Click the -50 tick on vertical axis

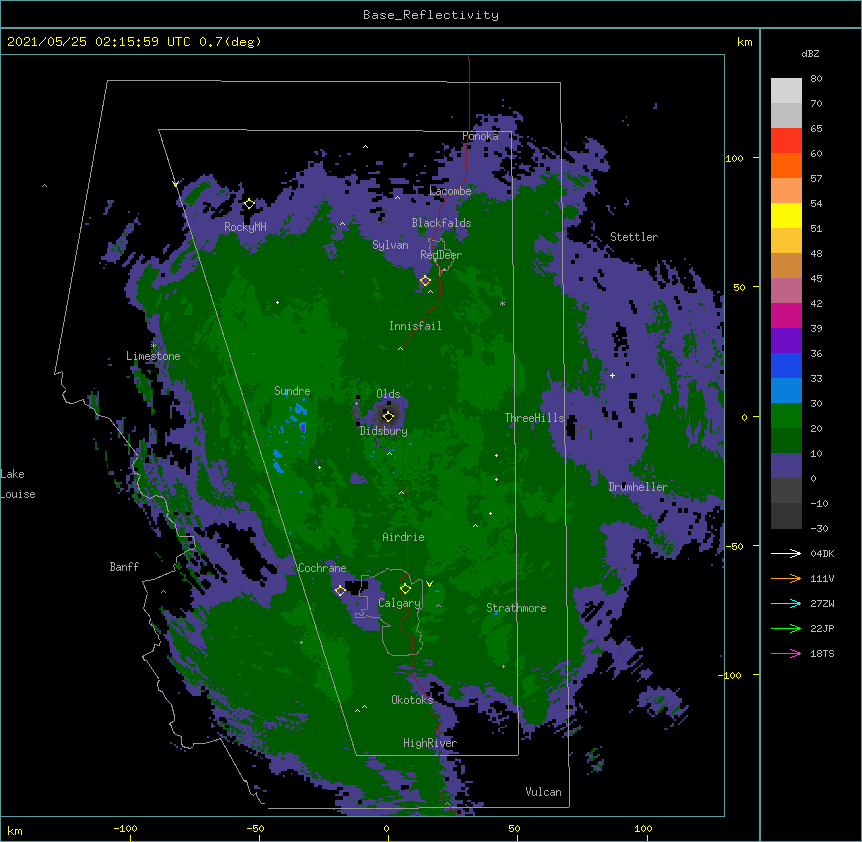tap(734, 546)
